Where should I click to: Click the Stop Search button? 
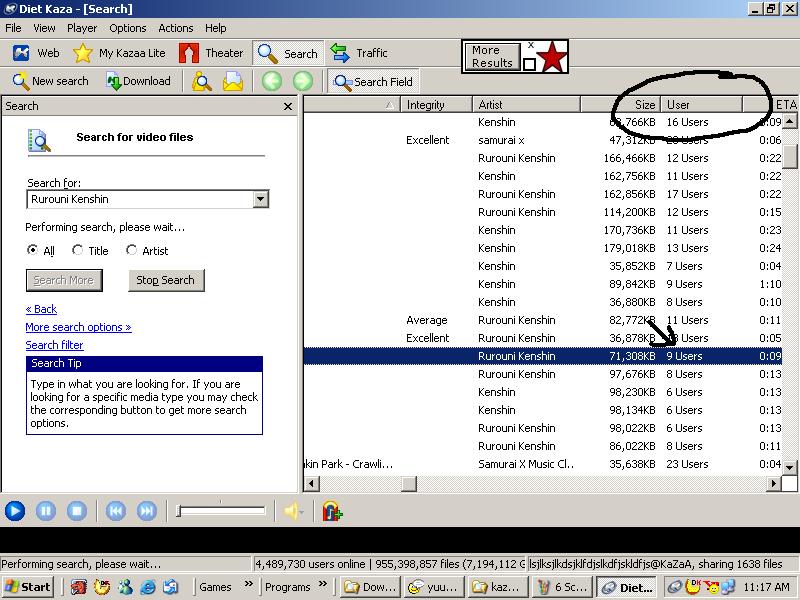pos(165,280)
